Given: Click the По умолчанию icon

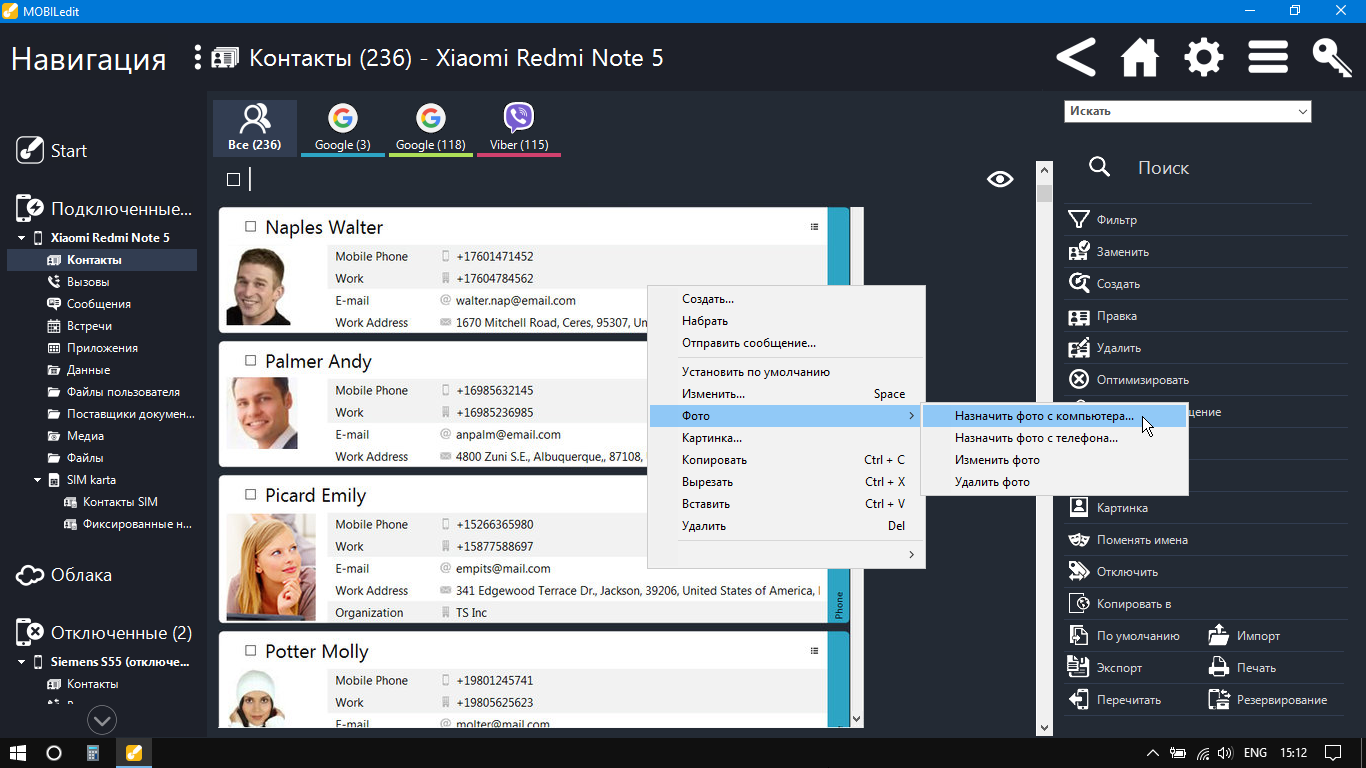Looking at the screenshot, I should pos(1078,636).
